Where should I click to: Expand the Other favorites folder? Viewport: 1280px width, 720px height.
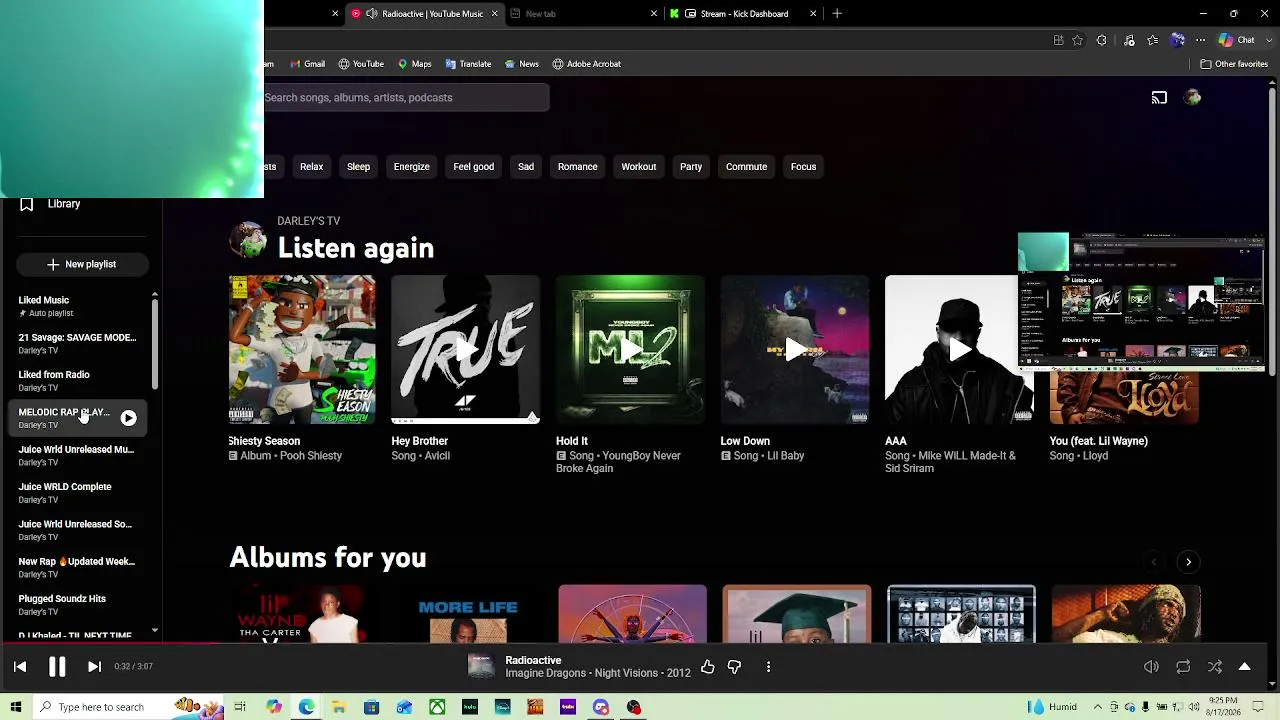pos(1234,64)
